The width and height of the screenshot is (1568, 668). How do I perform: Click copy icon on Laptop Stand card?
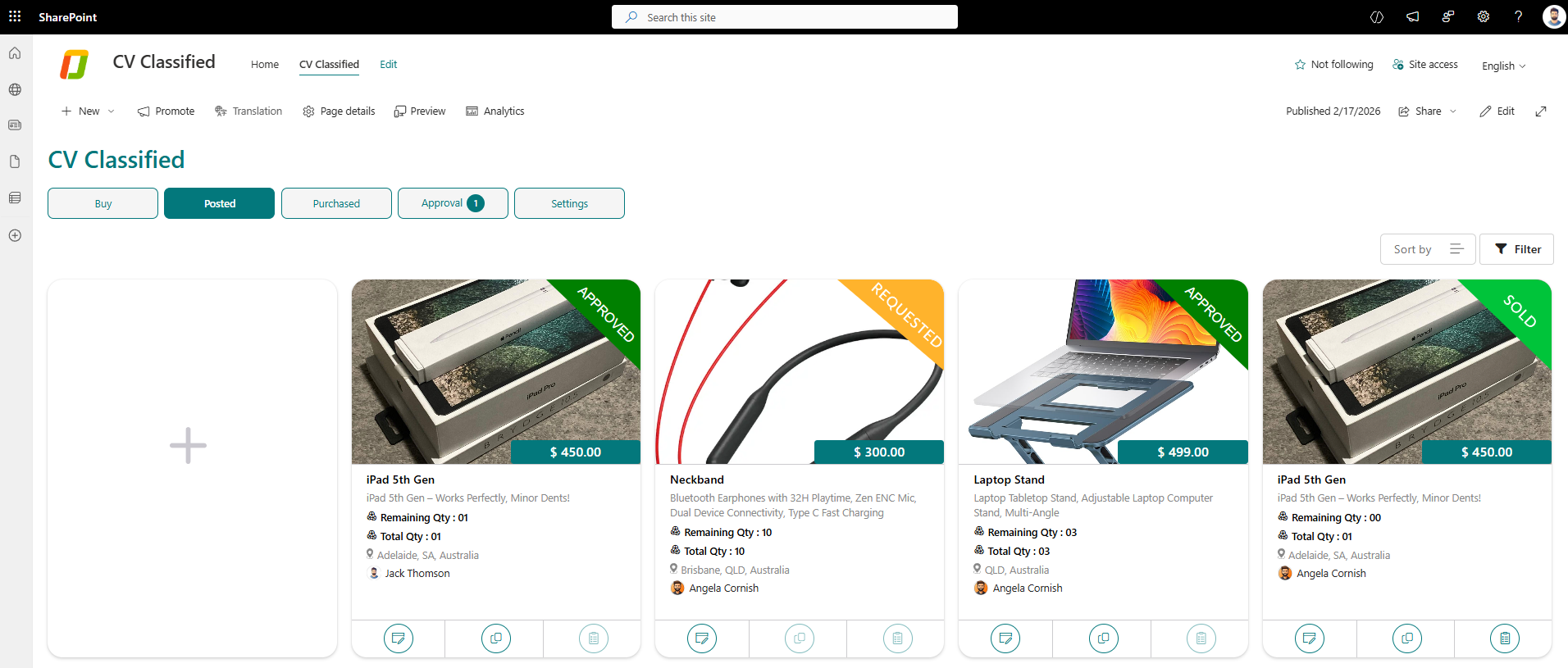point(1103,638)
